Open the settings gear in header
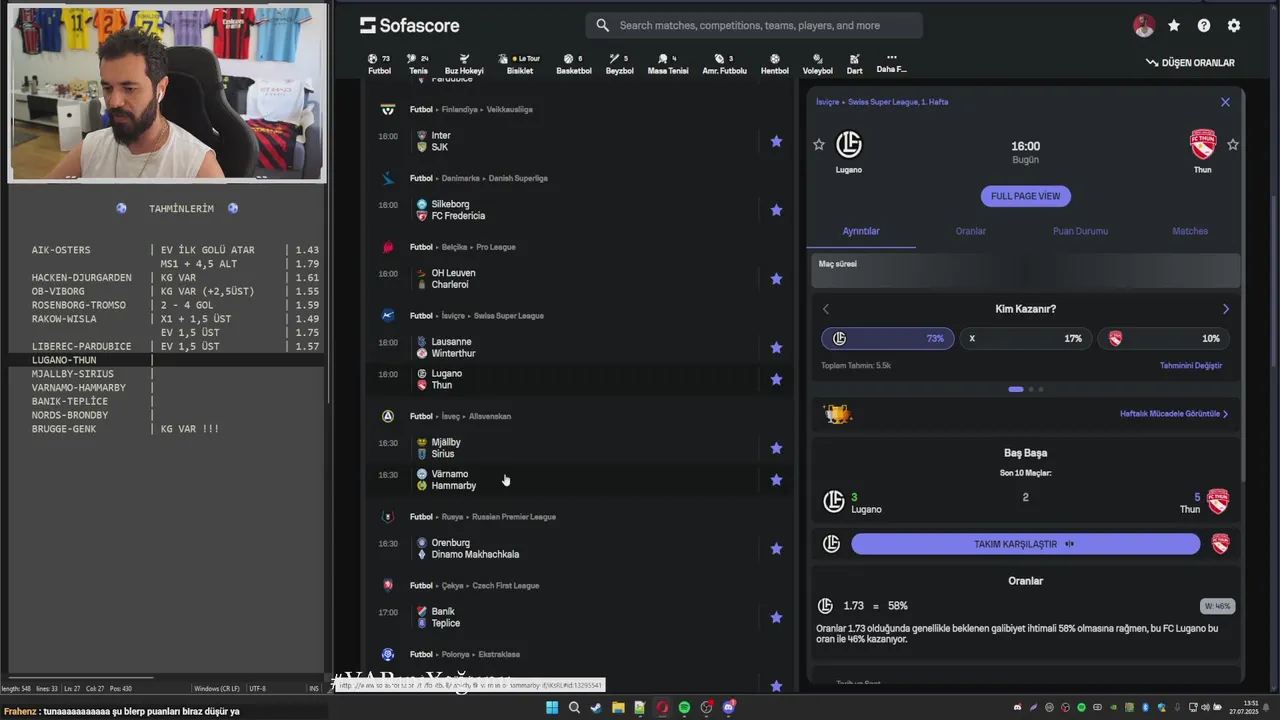The image size is (1280, 720). (1234, 26)
